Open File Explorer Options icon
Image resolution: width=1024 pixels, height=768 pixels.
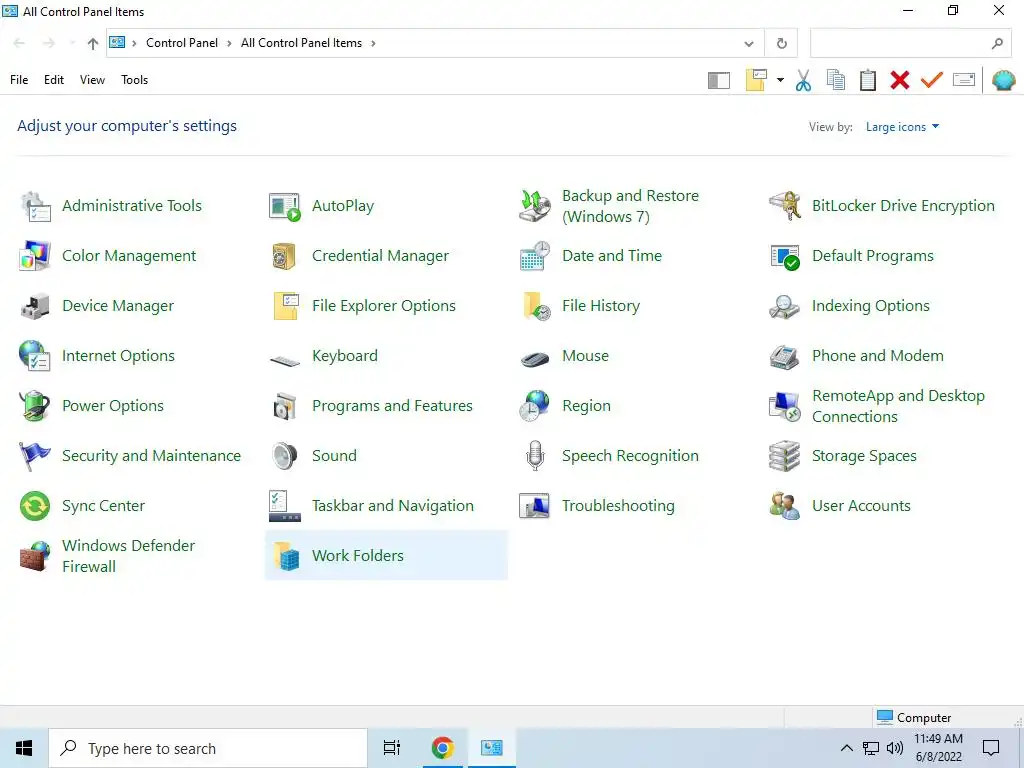[285, 306]
